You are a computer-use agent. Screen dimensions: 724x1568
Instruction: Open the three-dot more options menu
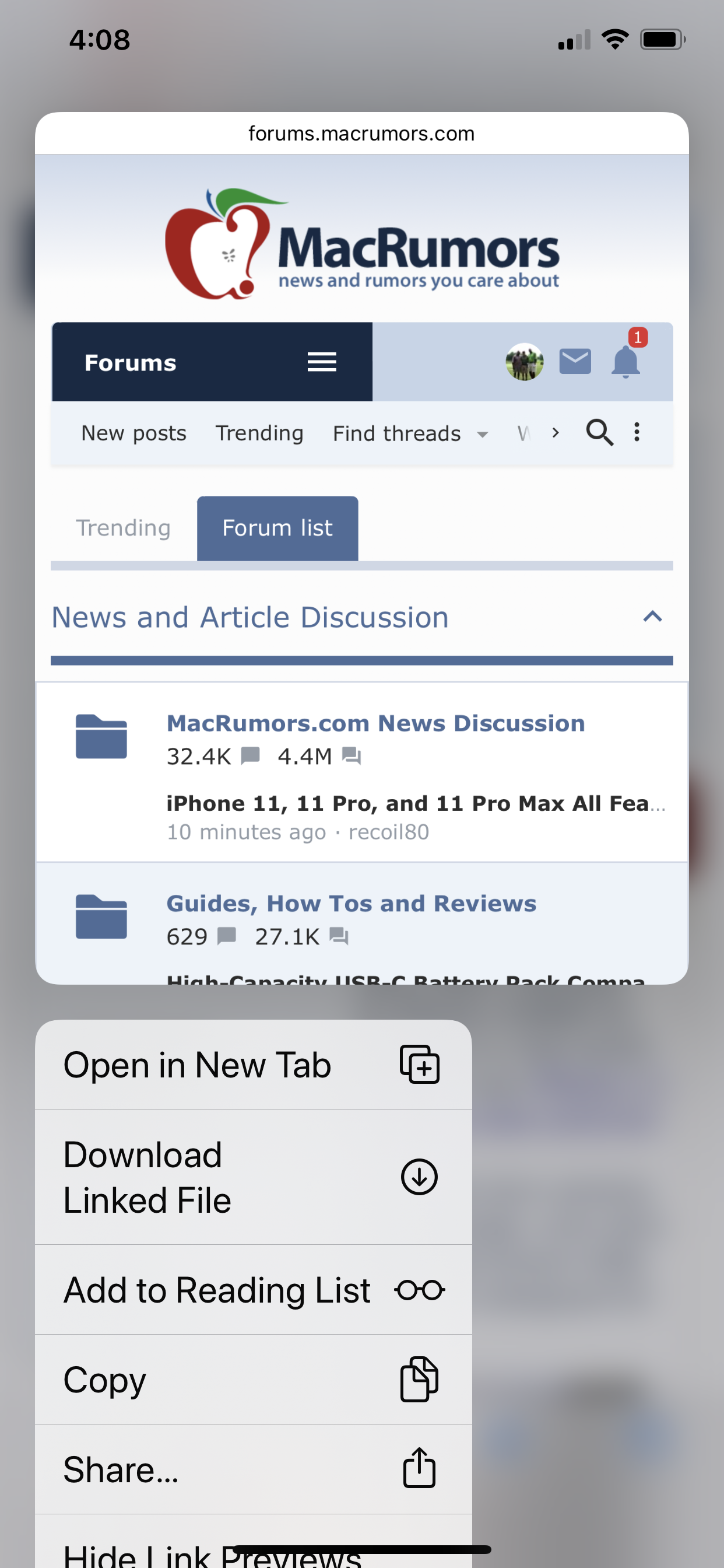point(637,432)
